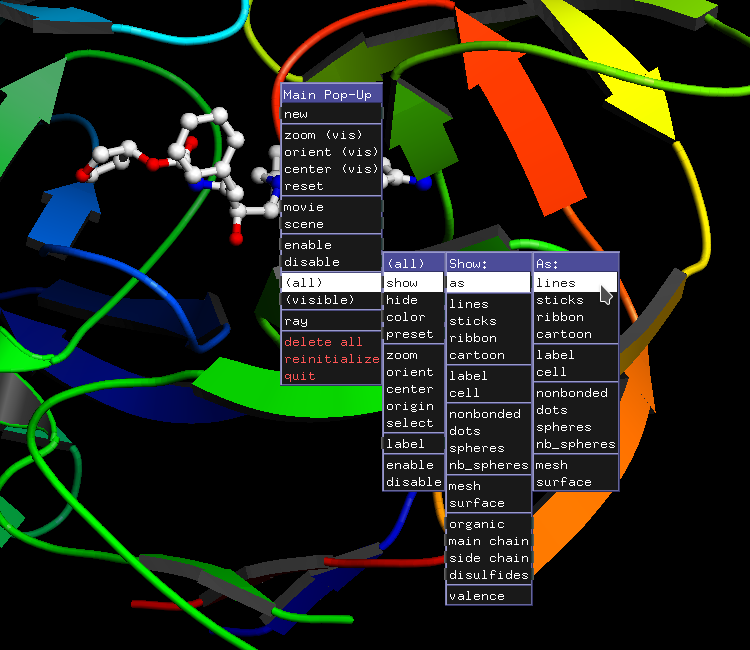Image resolution: width=750 pixels, height=650 pixels.
Task: Choose 'main chain' in Show submenu
Action: [488, 541]
